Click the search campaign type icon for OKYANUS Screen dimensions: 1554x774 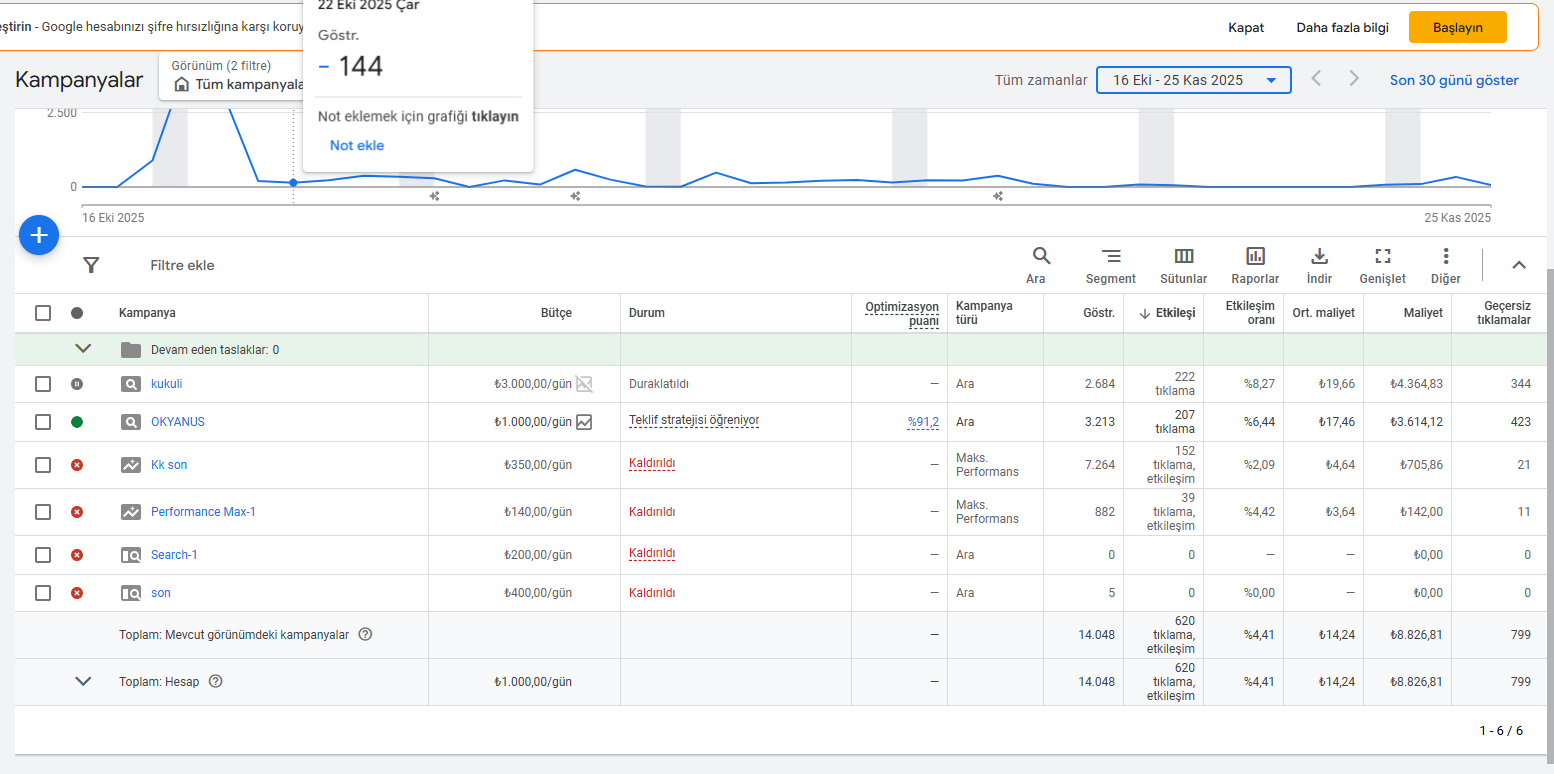click(131, 422)
